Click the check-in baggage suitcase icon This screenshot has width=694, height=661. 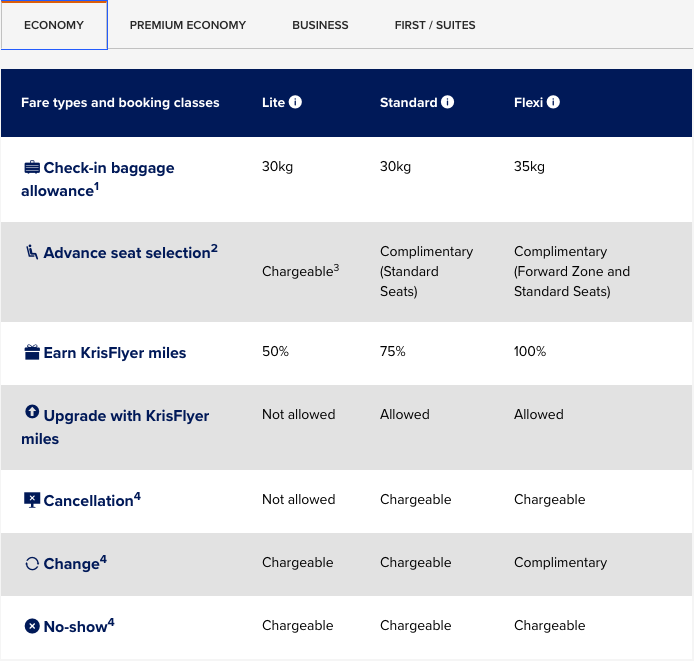click(32, 167)
